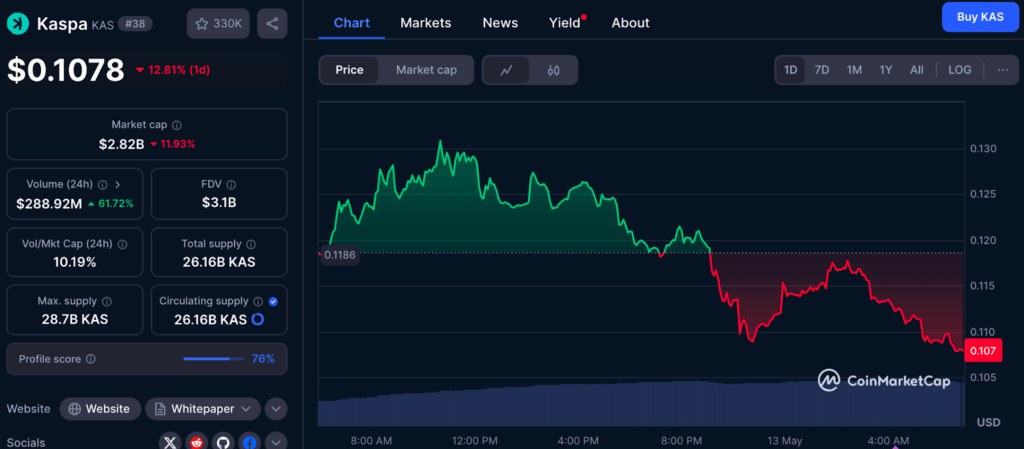Toggle LOG scale on chart
This screenshot has width=1024, height=449.
960,70
